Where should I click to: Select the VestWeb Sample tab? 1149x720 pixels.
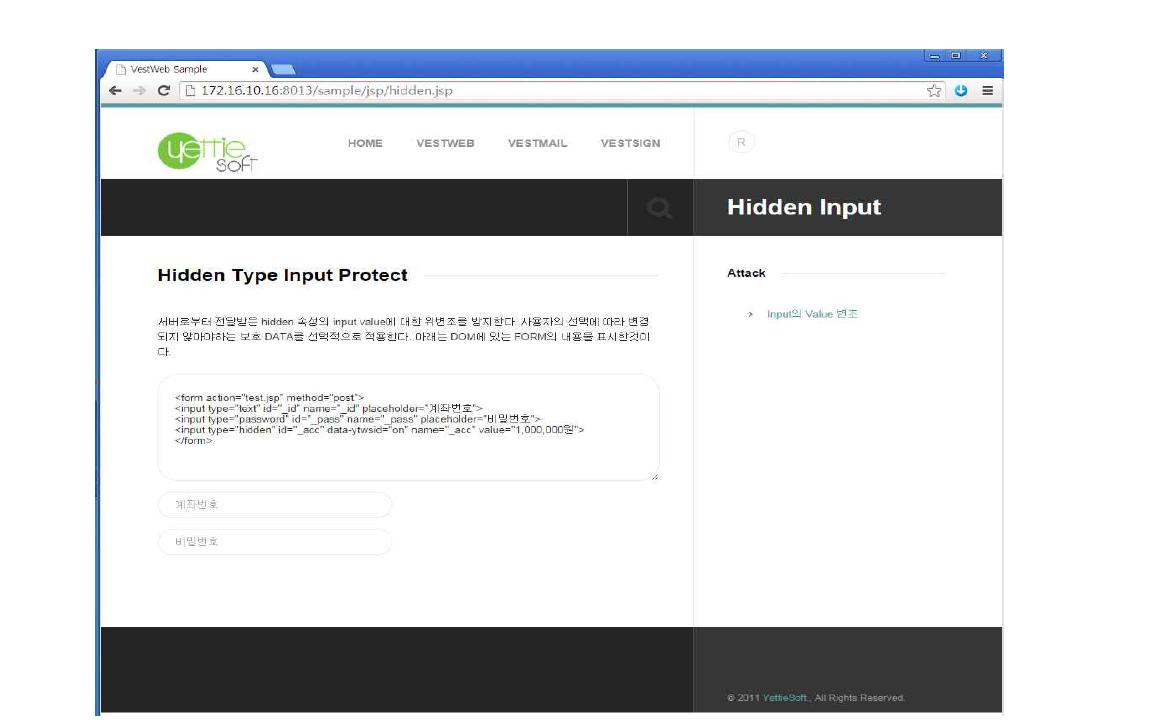click(x=170, y=70)
